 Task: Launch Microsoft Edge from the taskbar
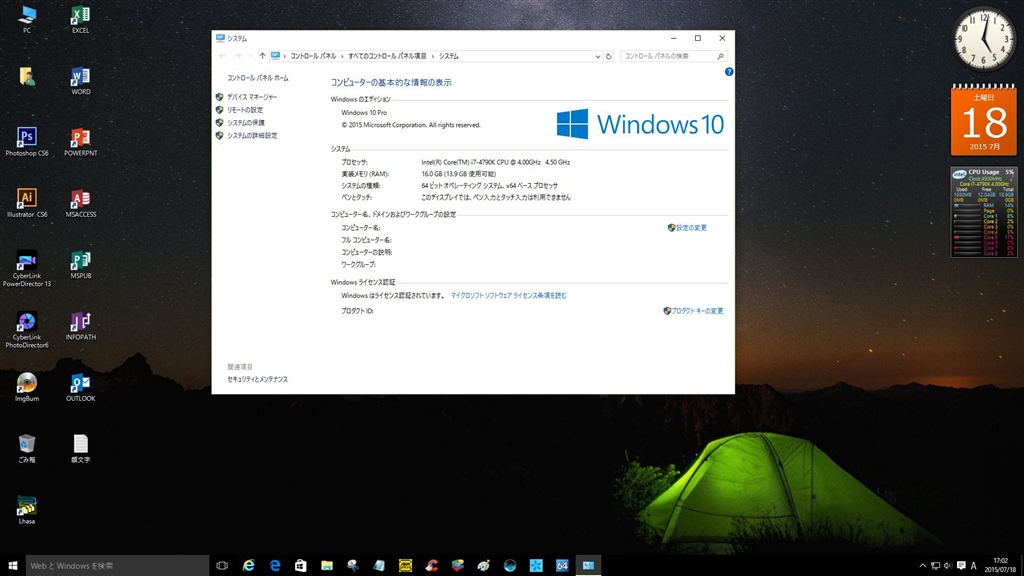point(274,566)
